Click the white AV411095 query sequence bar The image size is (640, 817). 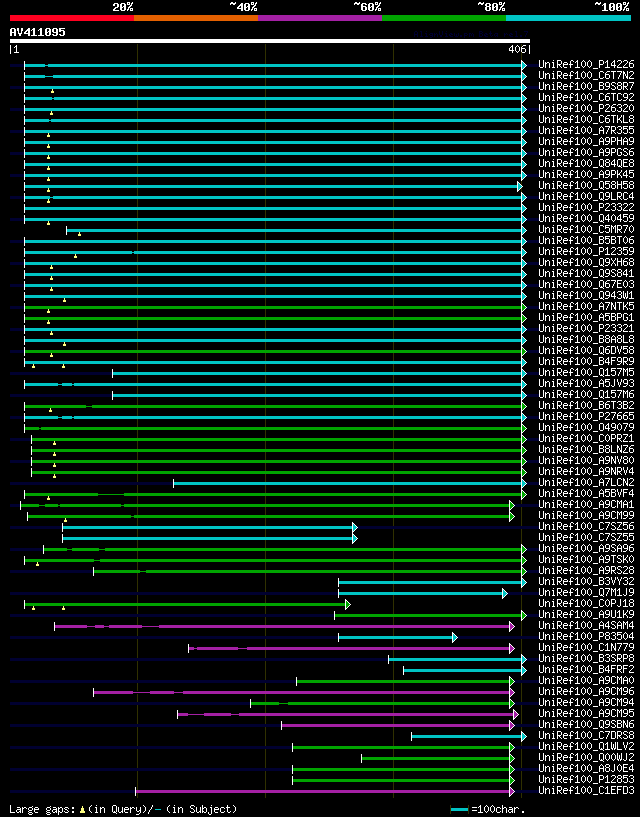click(x=269, y=41)
